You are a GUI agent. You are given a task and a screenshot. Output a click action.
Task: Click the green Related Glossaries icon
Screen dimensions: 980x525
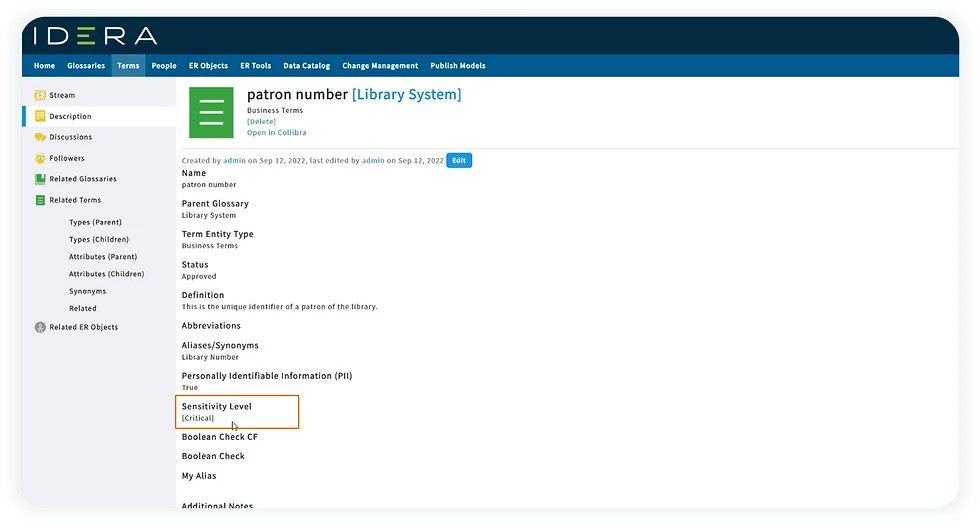(x=40, y=179)
